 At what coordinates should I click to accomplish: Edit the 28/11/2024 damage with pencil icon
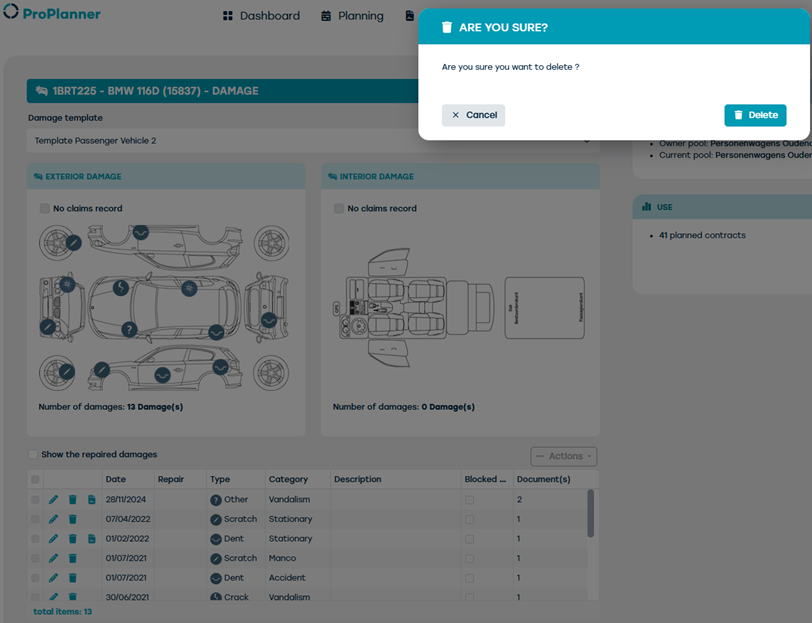(x=53, y=500)
